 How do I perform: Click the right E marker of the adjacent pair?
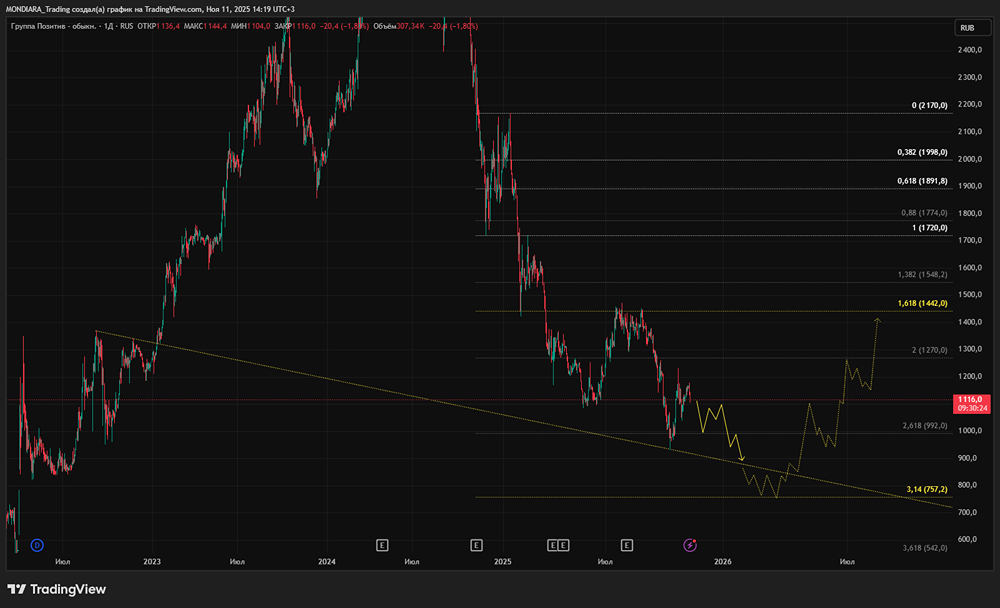[565, 545]
